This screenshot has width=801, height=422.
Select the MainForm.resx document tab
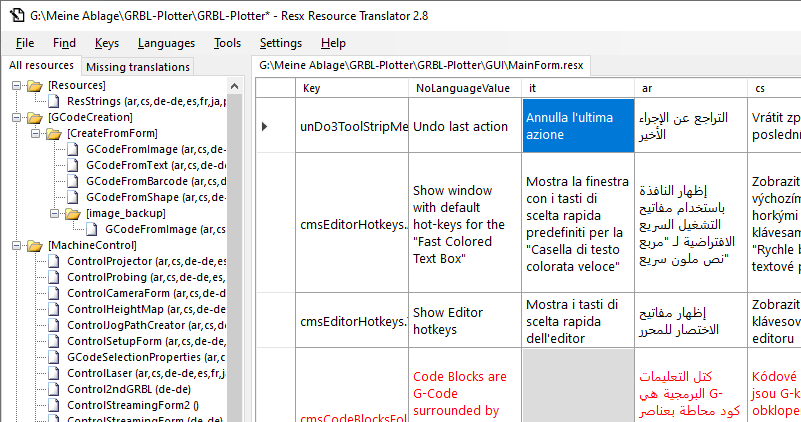421,65
